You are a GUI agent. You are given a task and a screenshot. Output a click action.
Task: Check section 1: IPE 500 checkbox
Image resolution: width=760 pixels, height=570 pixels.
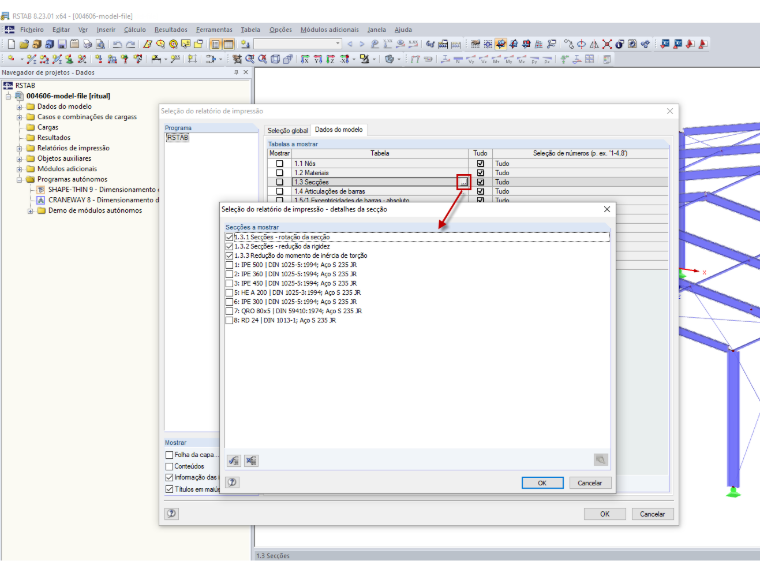(x=229, y=265)
